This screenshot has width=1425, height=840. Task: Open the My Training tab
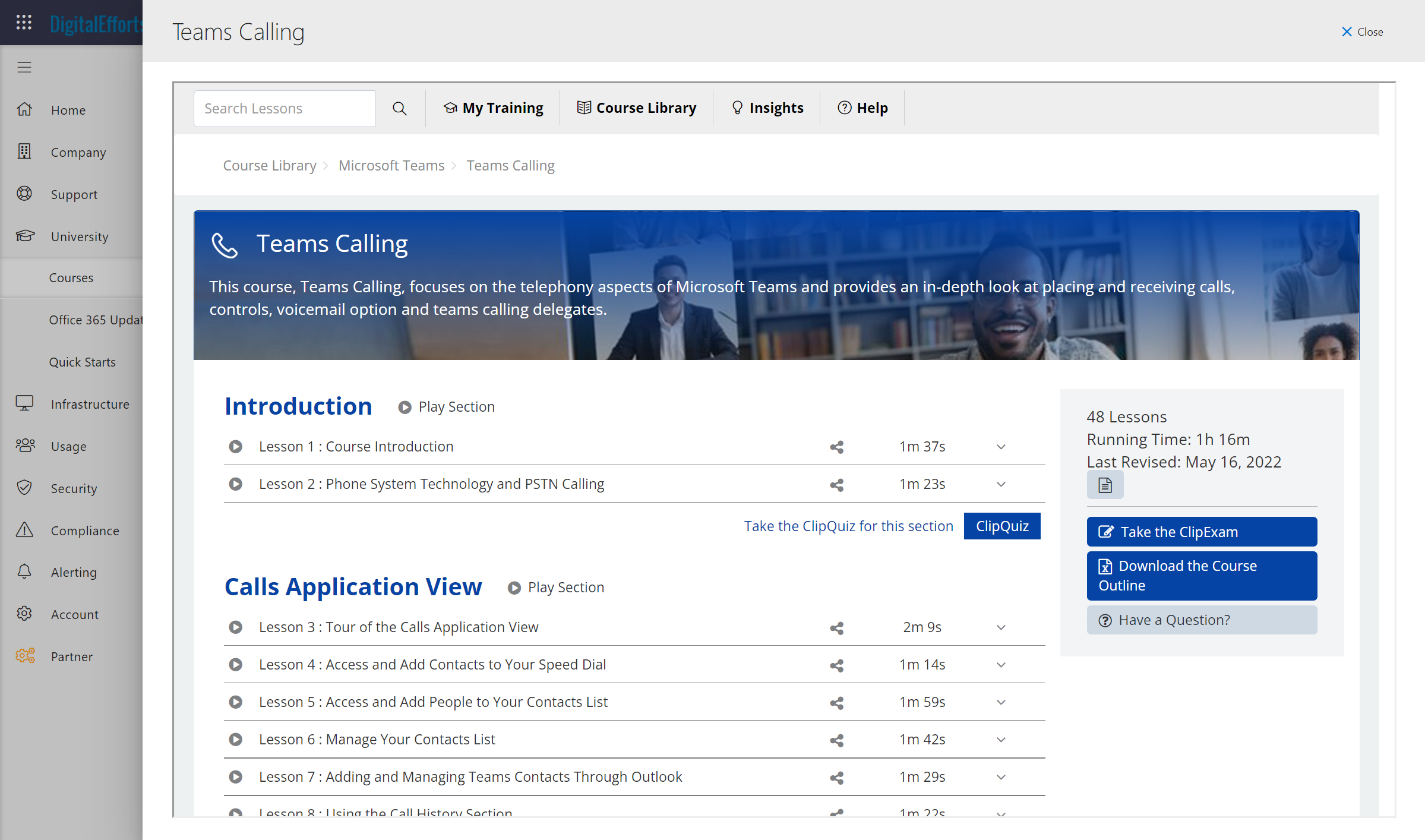(x=493, y=108)
